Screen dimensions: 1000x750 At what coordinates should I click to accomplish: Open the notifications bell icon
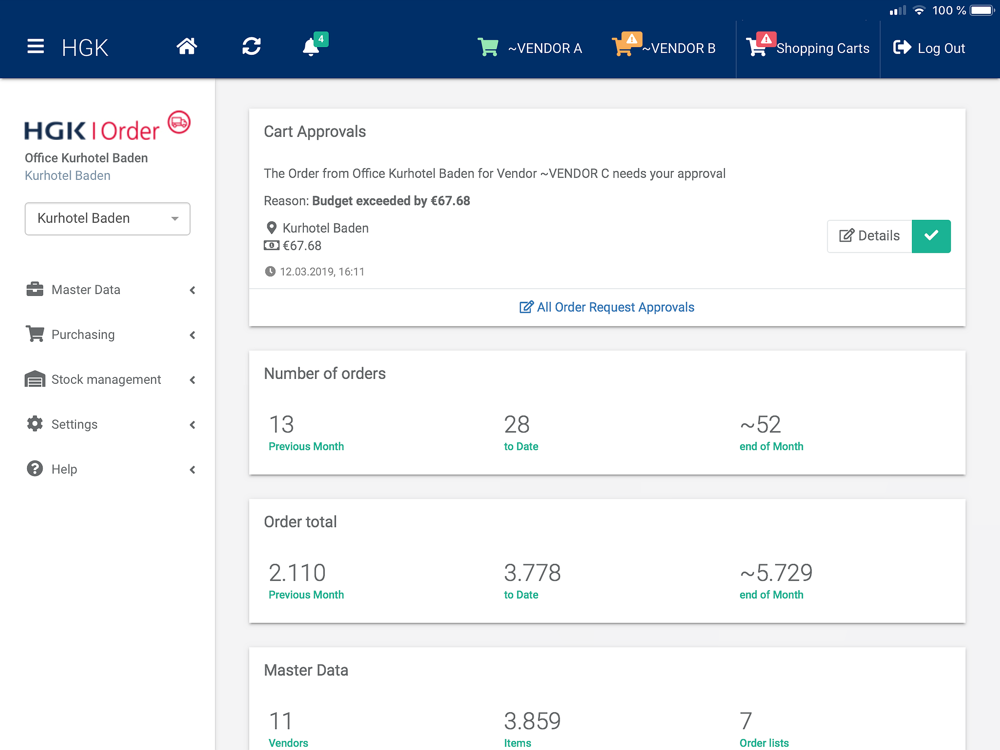[311, 47]
